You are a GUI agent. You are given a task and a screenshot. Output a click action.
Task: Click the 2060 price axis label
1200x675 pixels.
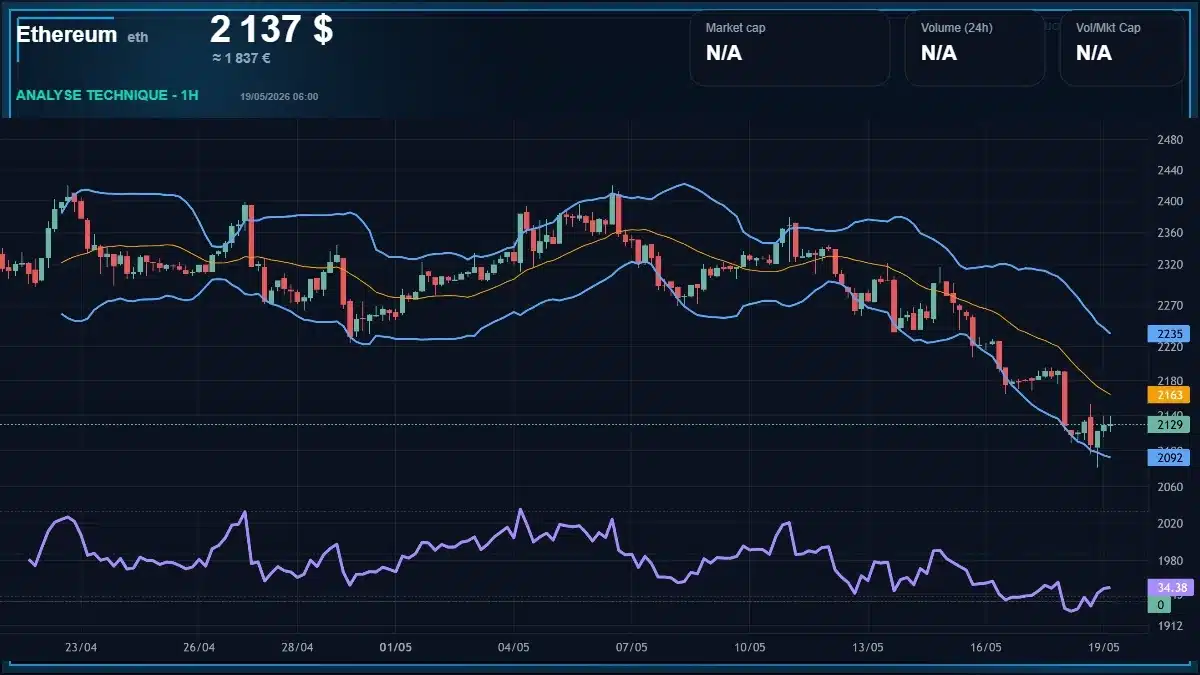(x=1169, y=487)
